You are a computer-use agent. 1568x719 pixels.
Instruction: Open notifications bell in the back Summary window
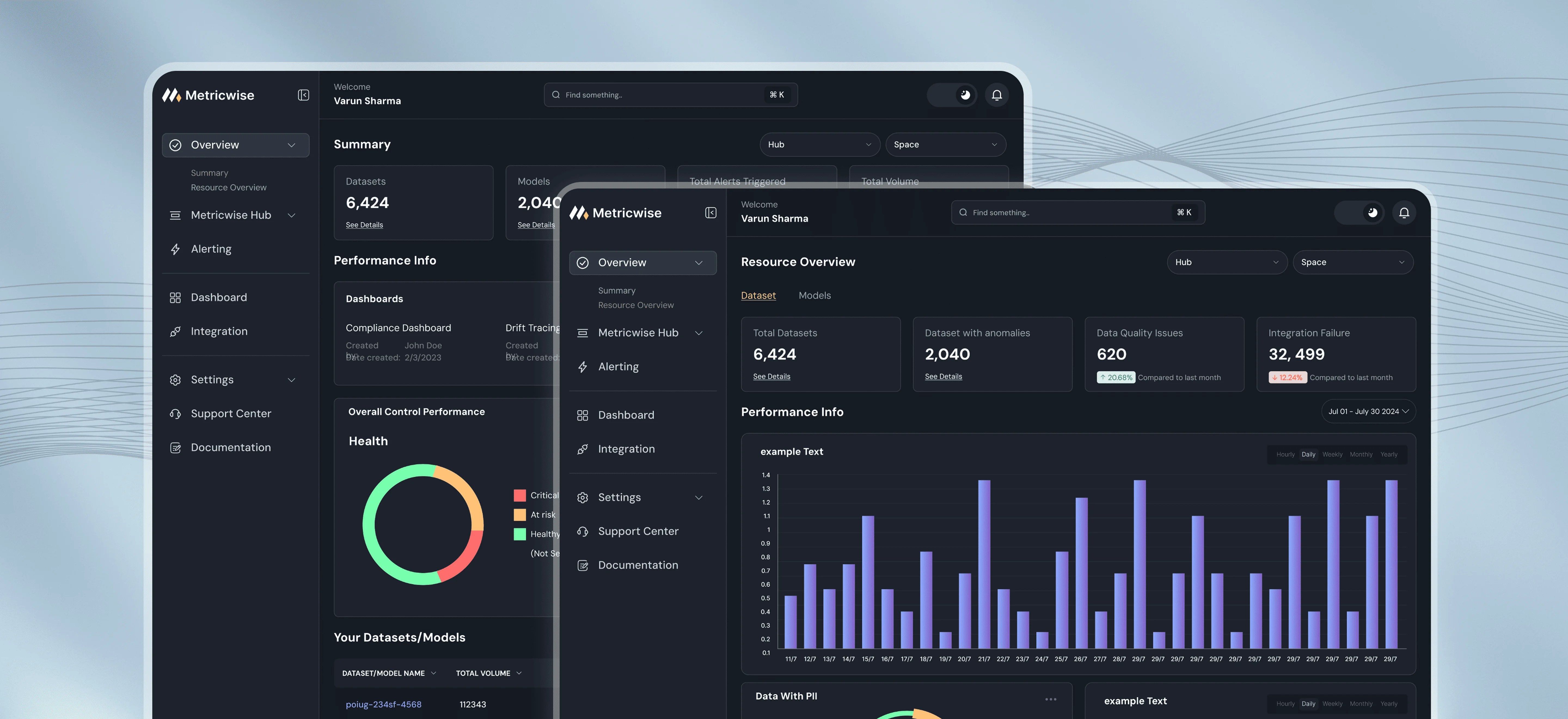pyautogui.click(x=996, y=95)
